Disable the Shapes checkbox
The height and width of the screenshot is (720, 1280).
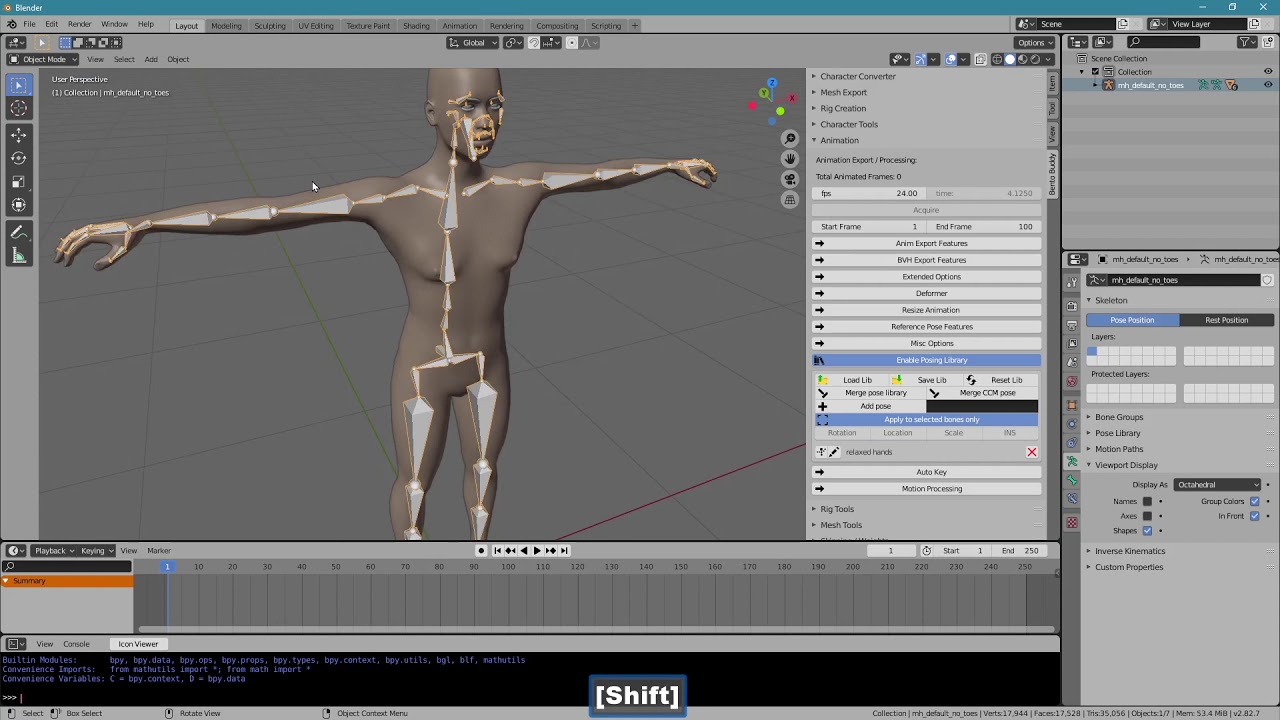[x=1147, y=531]
